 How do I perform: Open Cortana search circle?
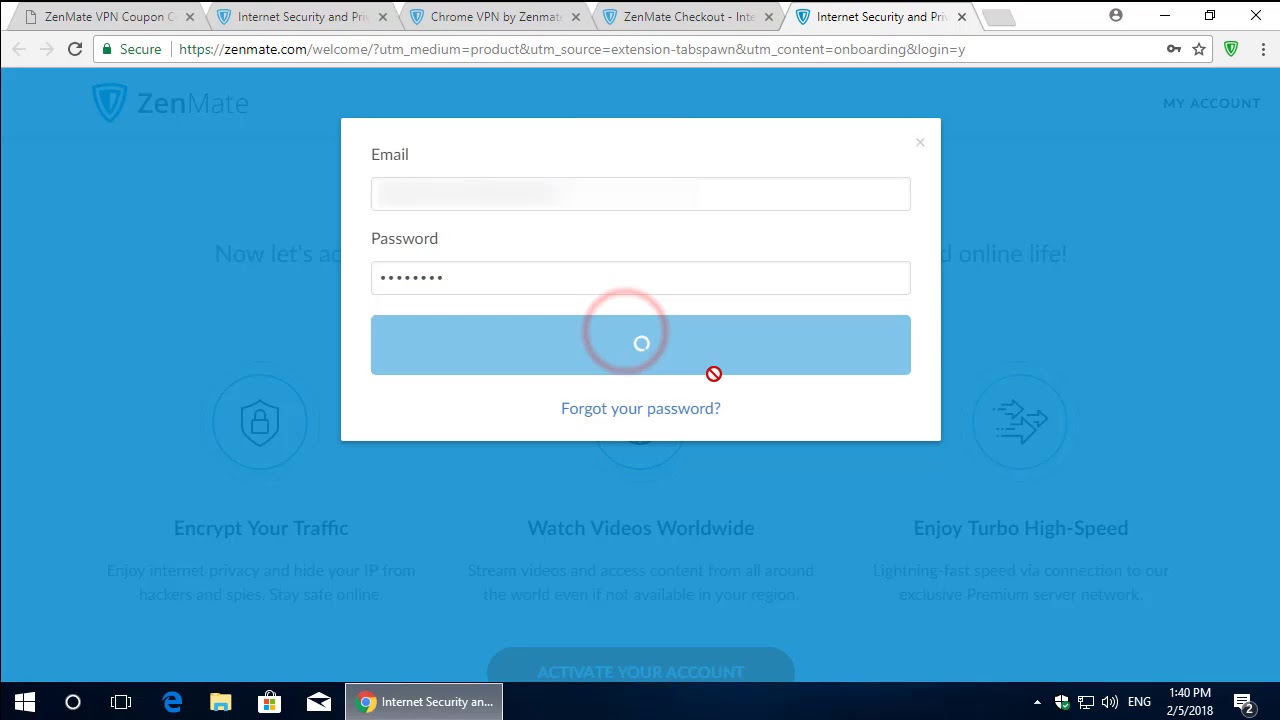coord(73,702)
